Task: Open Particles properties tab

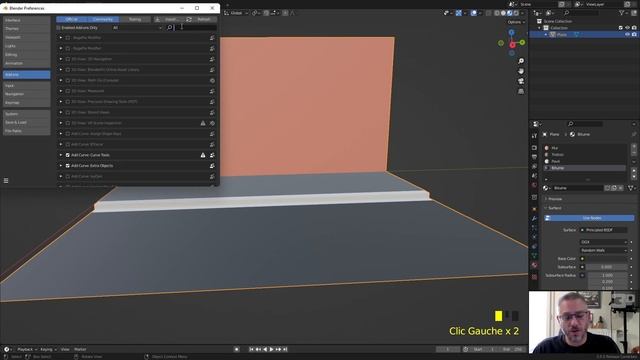Action: pos(534,228)
